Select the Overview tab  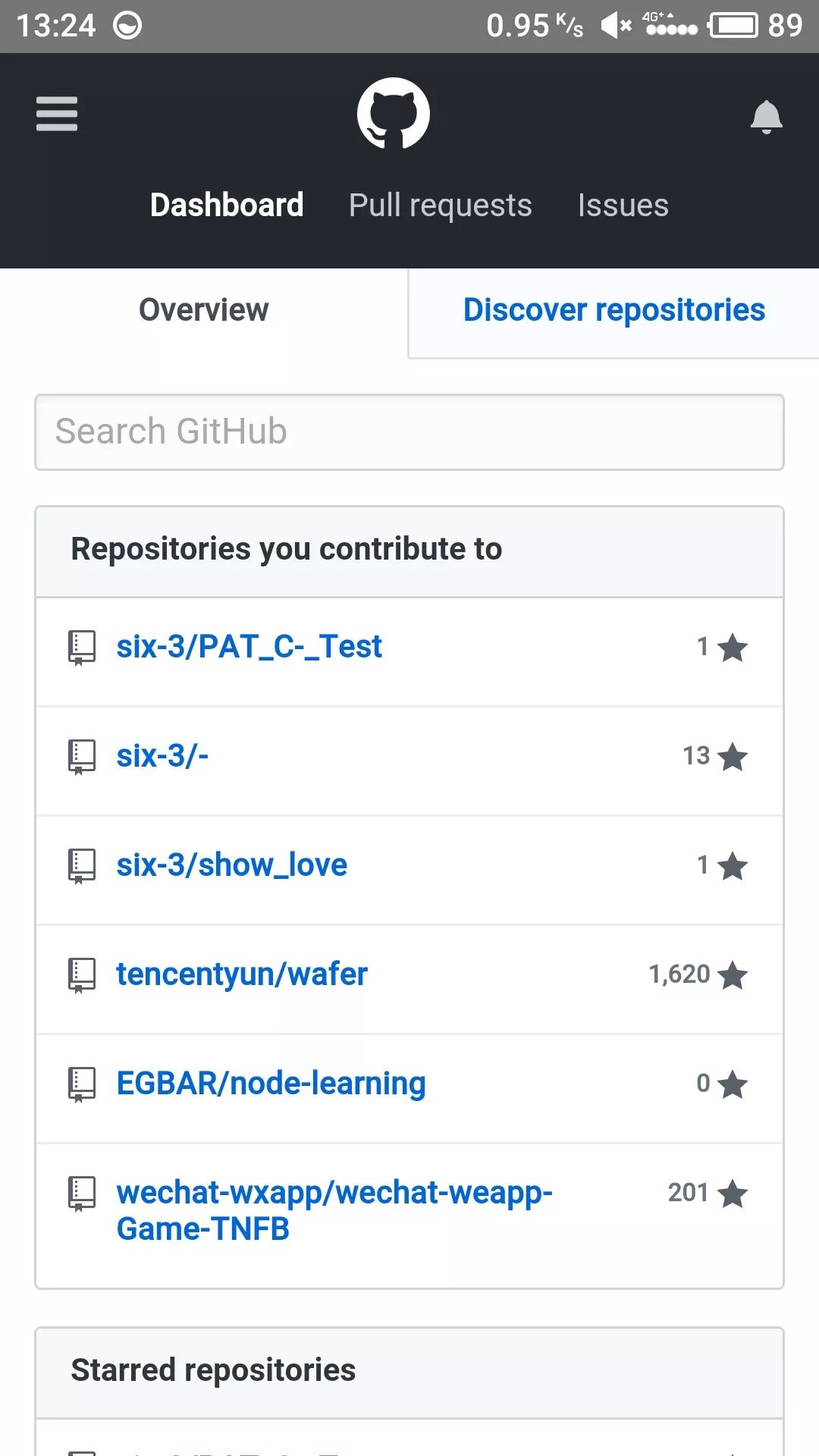coord(203,310)
